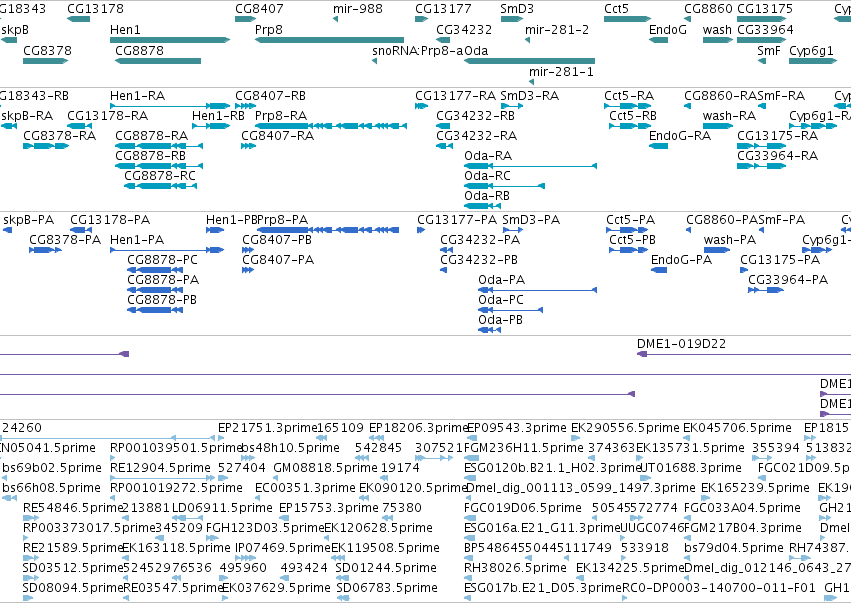Click the Oda-RC transcript
Screen dimensions: 851x603
[504, 186]
